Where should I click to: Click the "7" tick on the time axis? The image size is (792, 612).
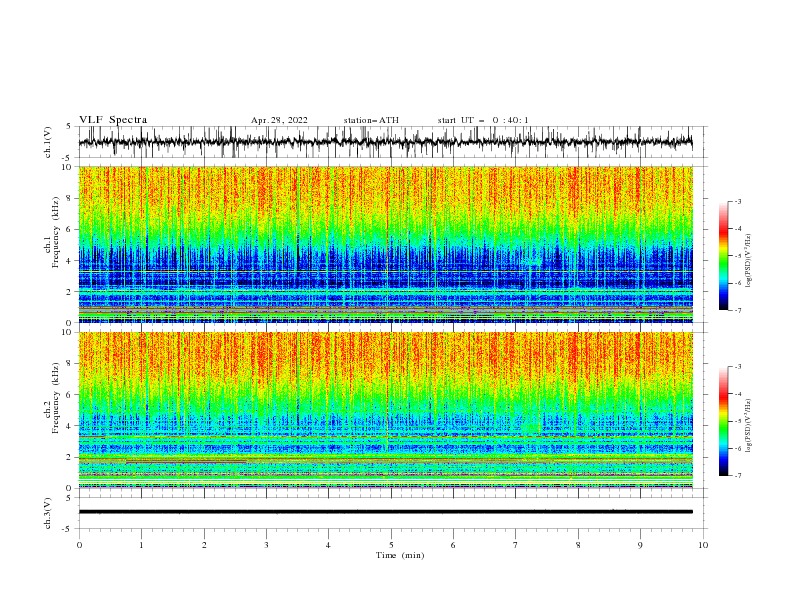coord(516,545)
